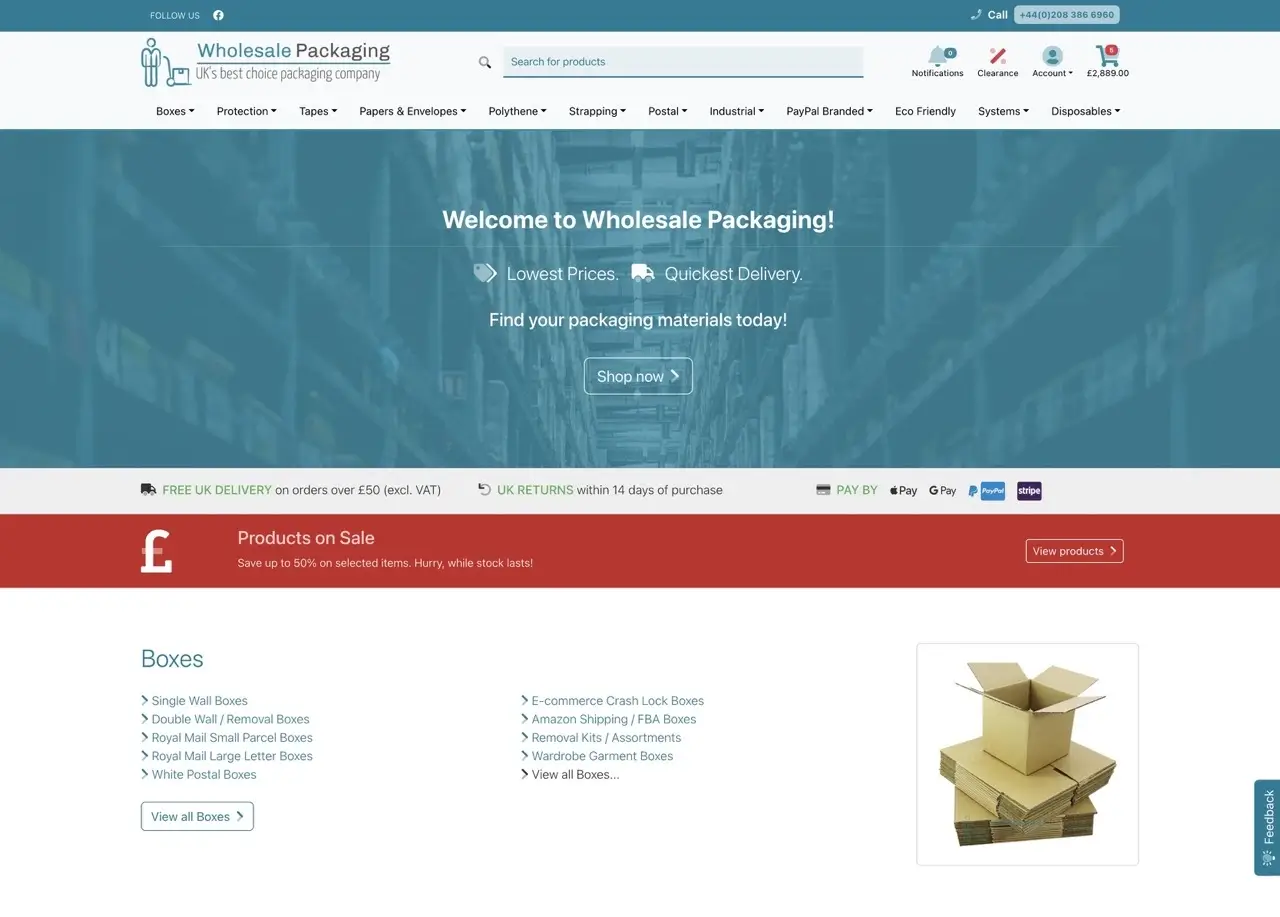
Task: Click the Facebook icon in top bar
Action: coord(218,15)
